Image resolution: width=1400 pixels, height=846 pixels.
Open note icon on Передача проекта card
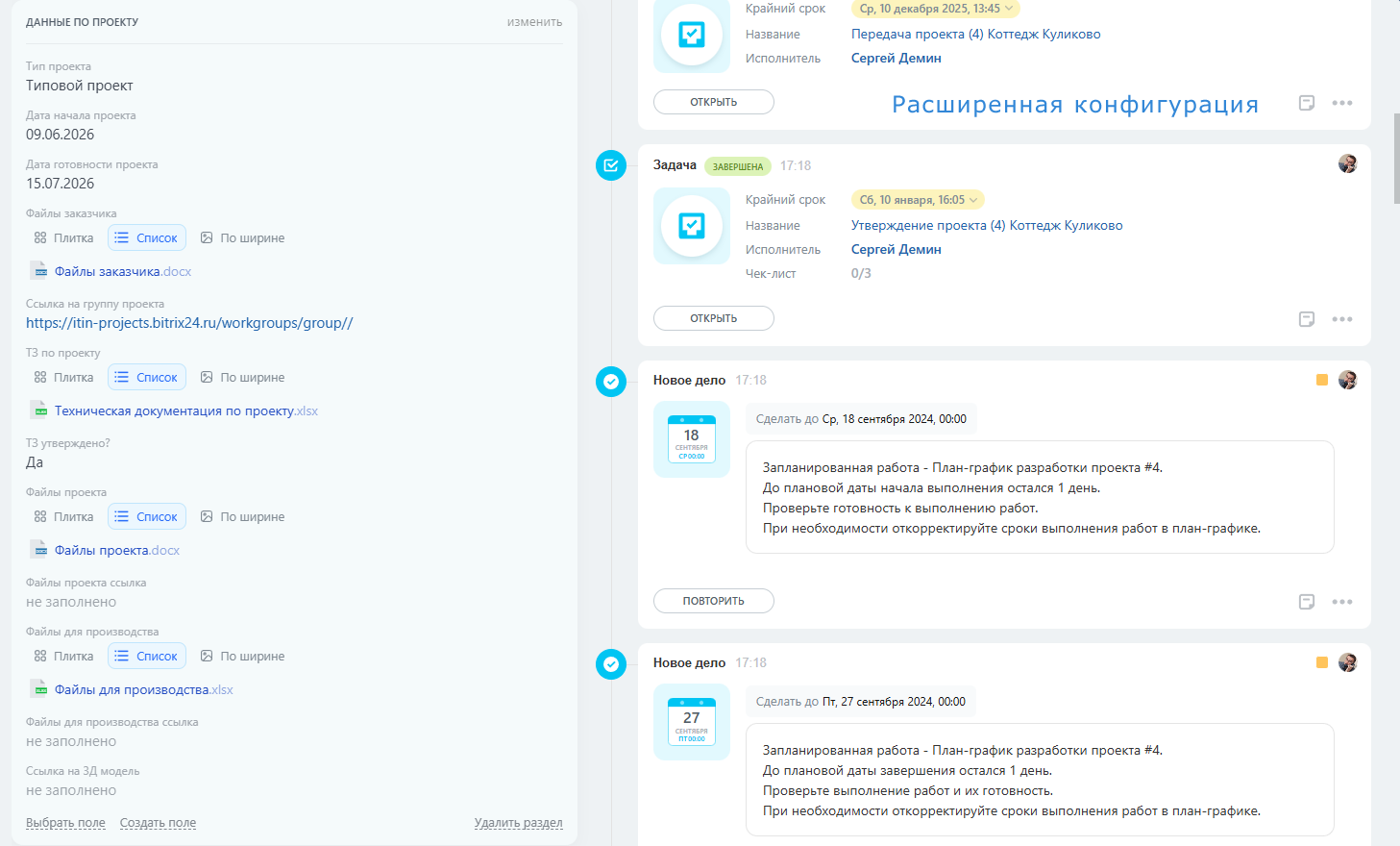1307,103
